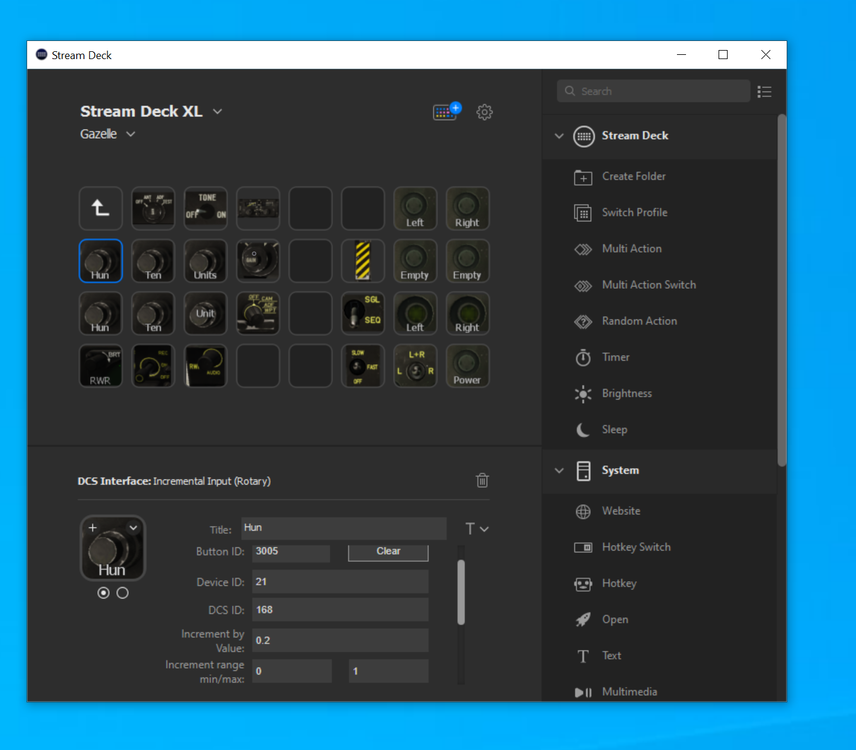Select the RWR key on the grid
The height and width of the screenshot is (750, 856).
pos(101,366)
